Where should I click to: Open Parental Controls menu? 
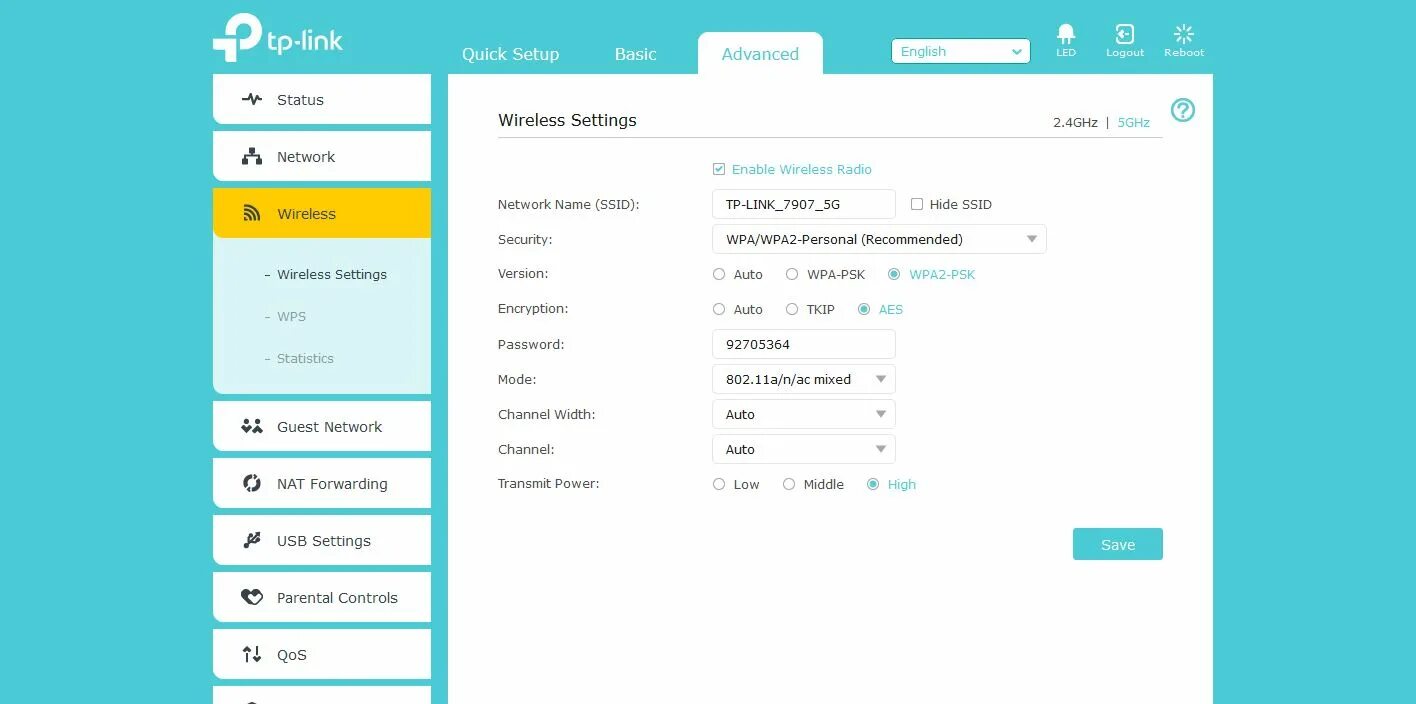click(x=322, y=597)
